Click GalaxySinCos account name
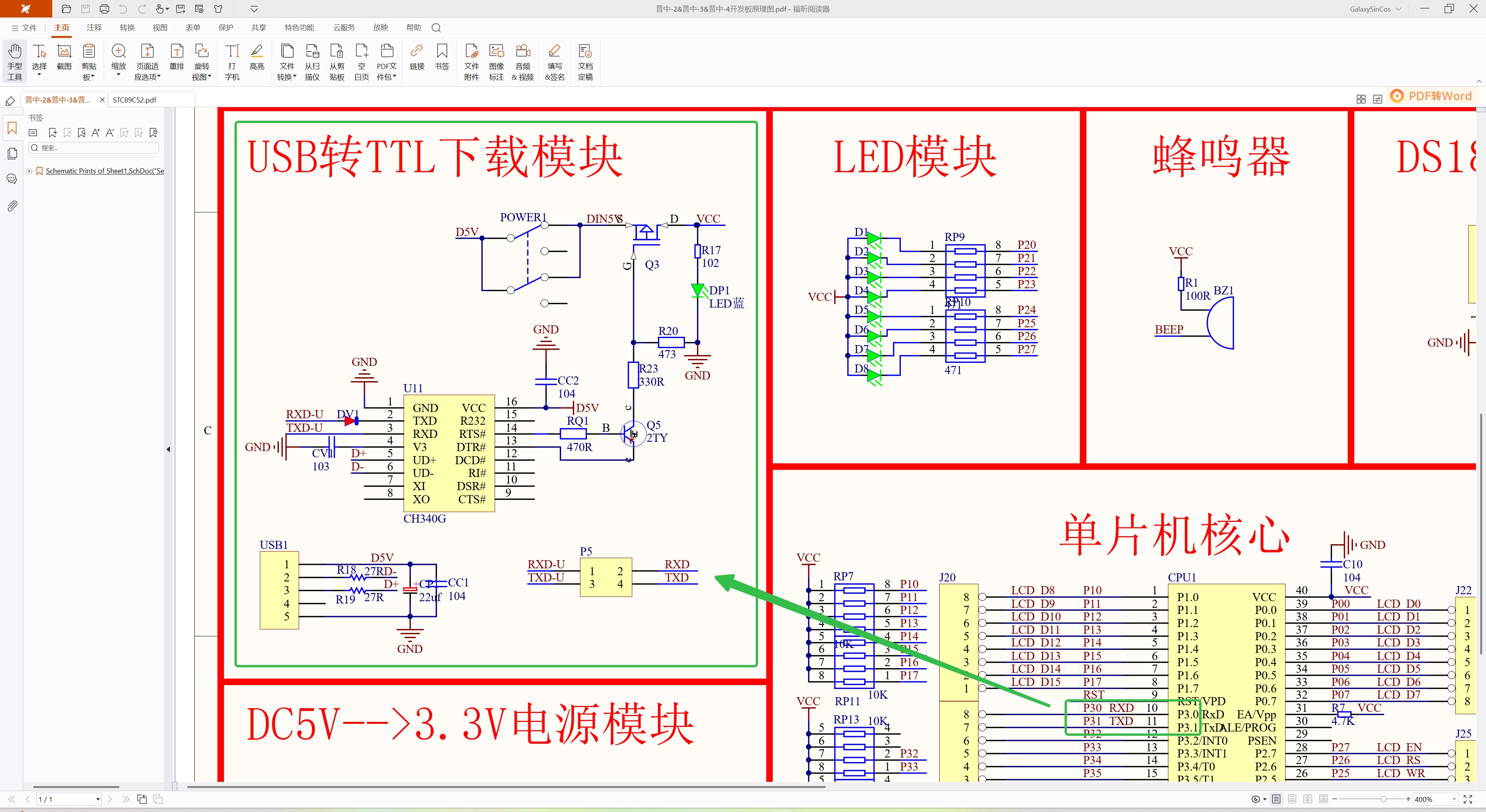1486x812 pixels. point(1370,9)
